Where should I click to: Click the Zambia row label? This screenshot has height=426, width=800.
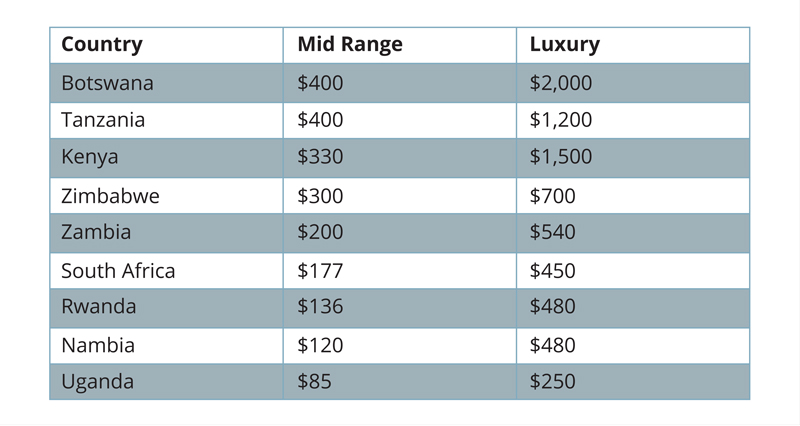(96, 233)
